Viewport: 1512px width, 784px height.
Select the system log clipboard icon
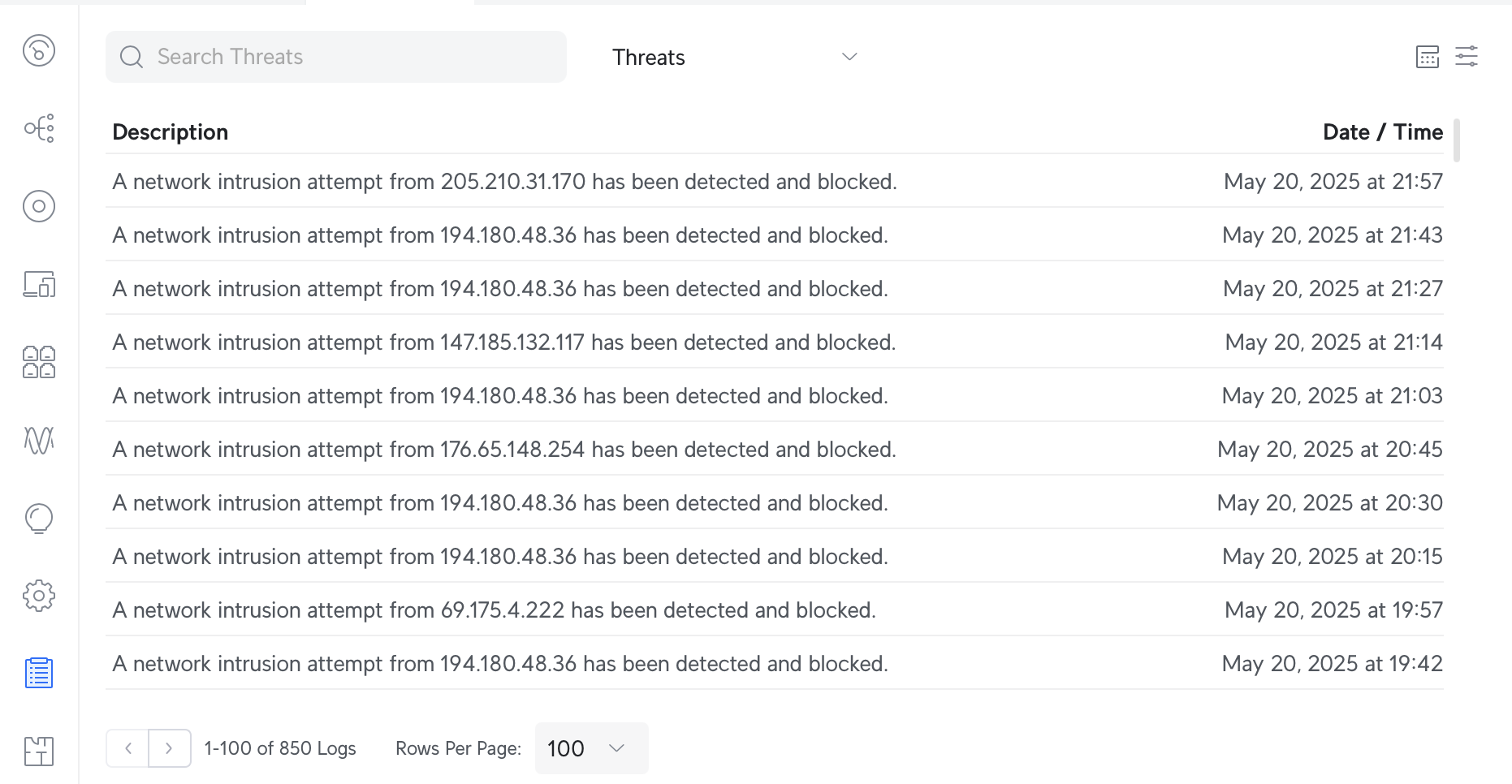[x=39, y=673]
